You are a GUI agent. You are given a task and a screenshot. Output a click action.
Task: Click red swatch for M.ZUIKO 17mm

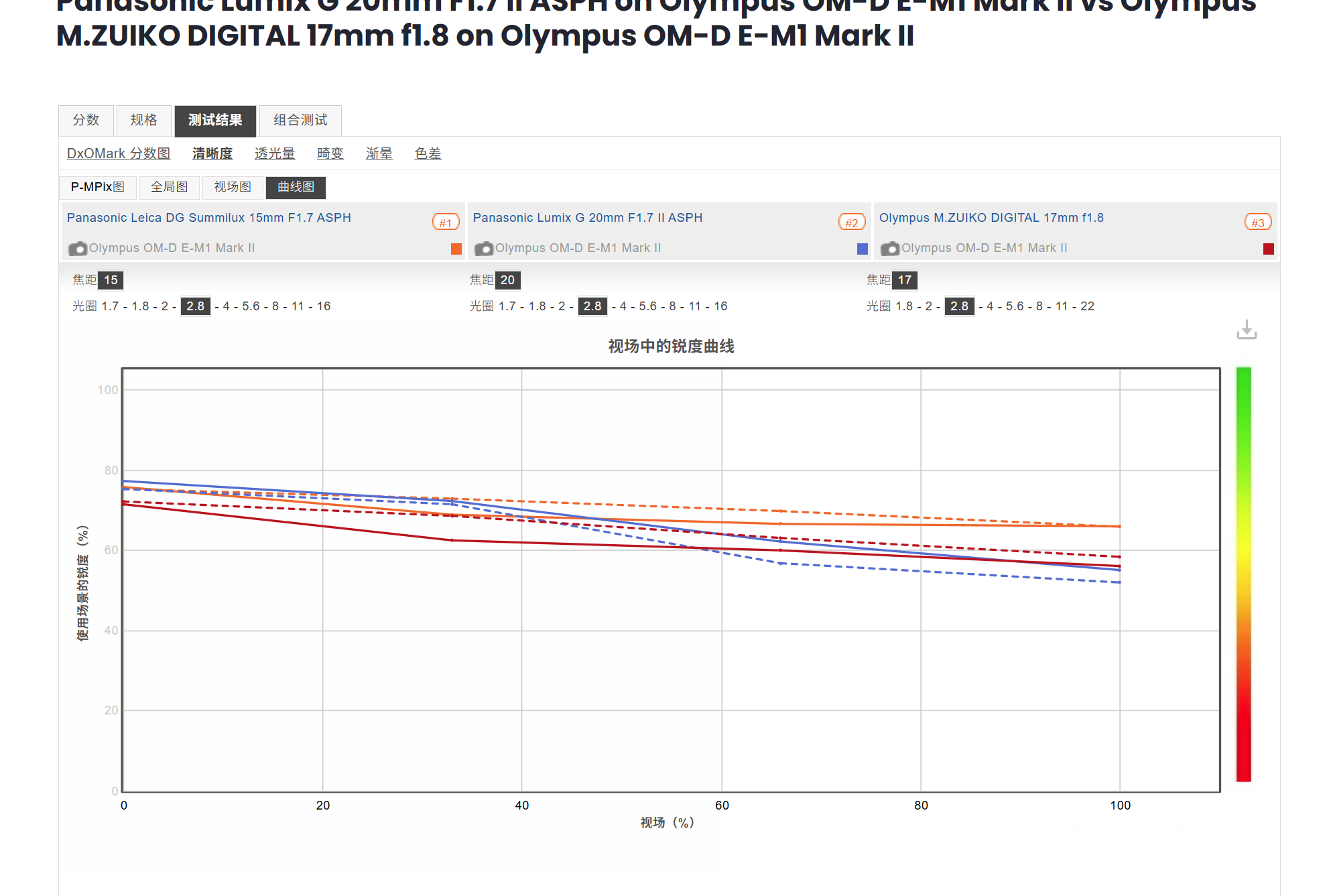point(1269,249)
